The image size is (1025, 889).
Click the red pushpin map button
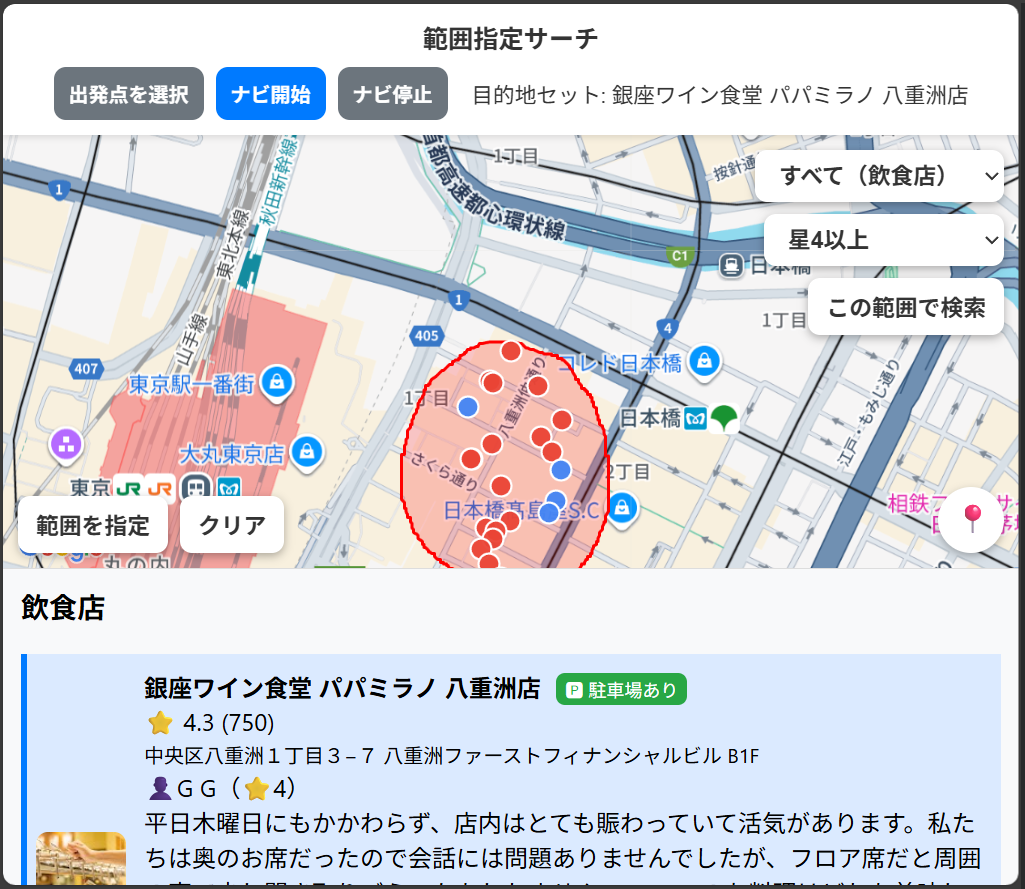pyautogui.click(x=971, y=519)
